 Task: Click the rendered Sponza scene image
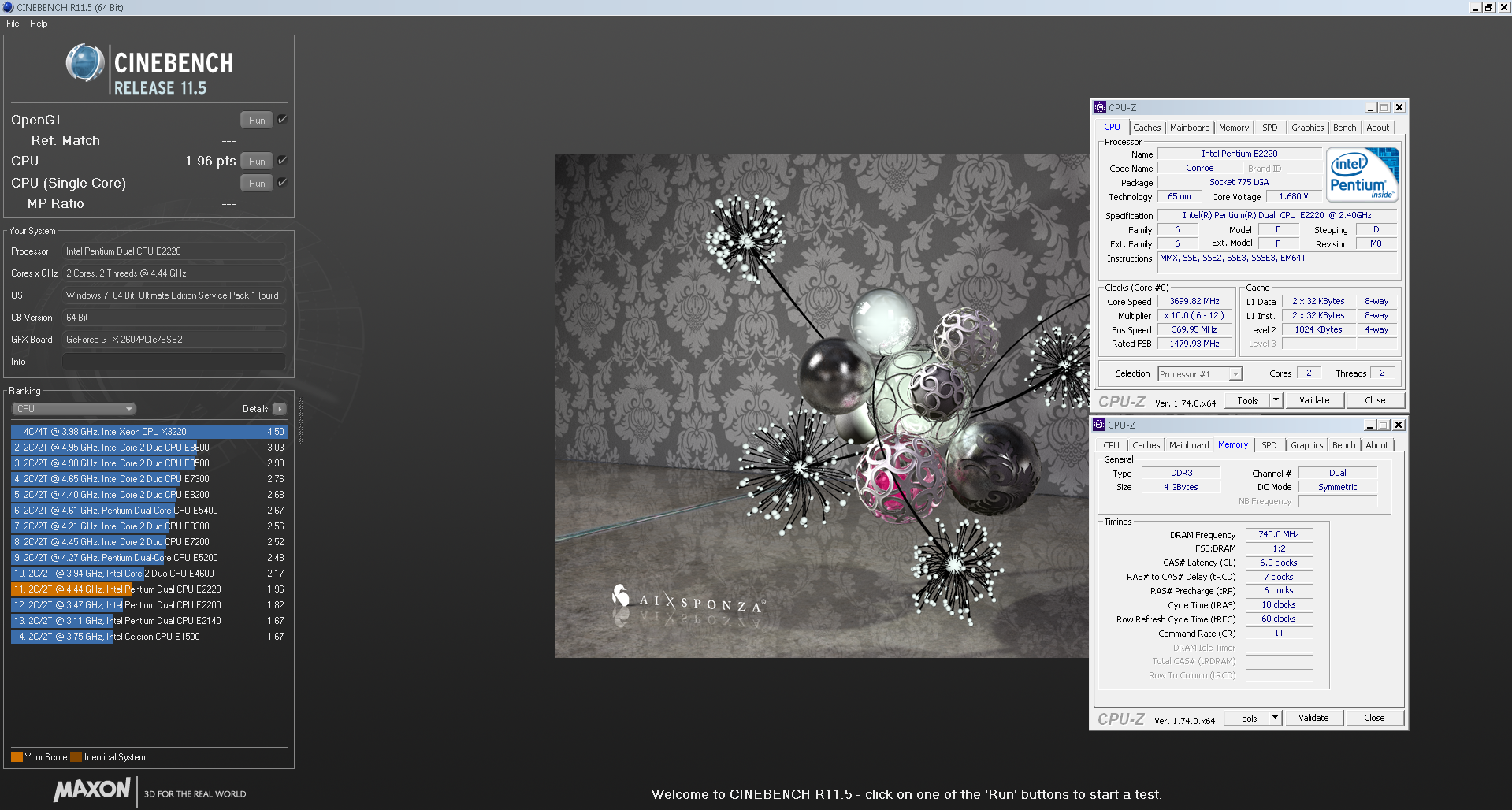[x=821, y=406]
